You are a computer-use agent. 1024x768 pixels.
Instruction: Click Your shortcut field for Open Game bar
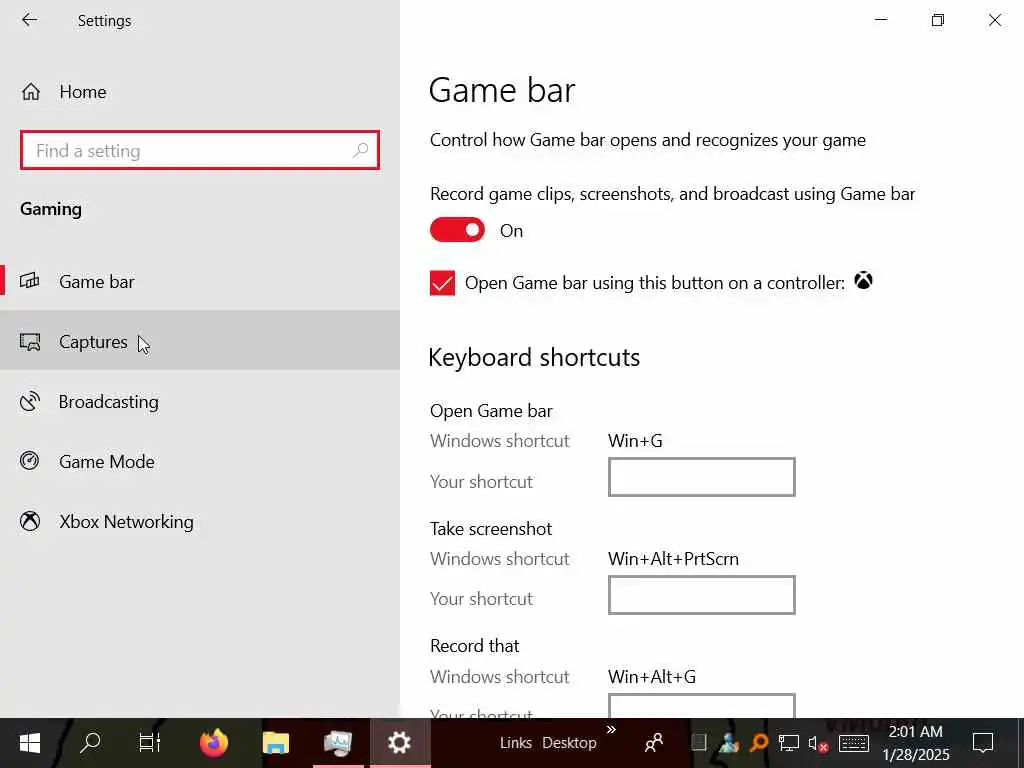[x=701, y=477]
